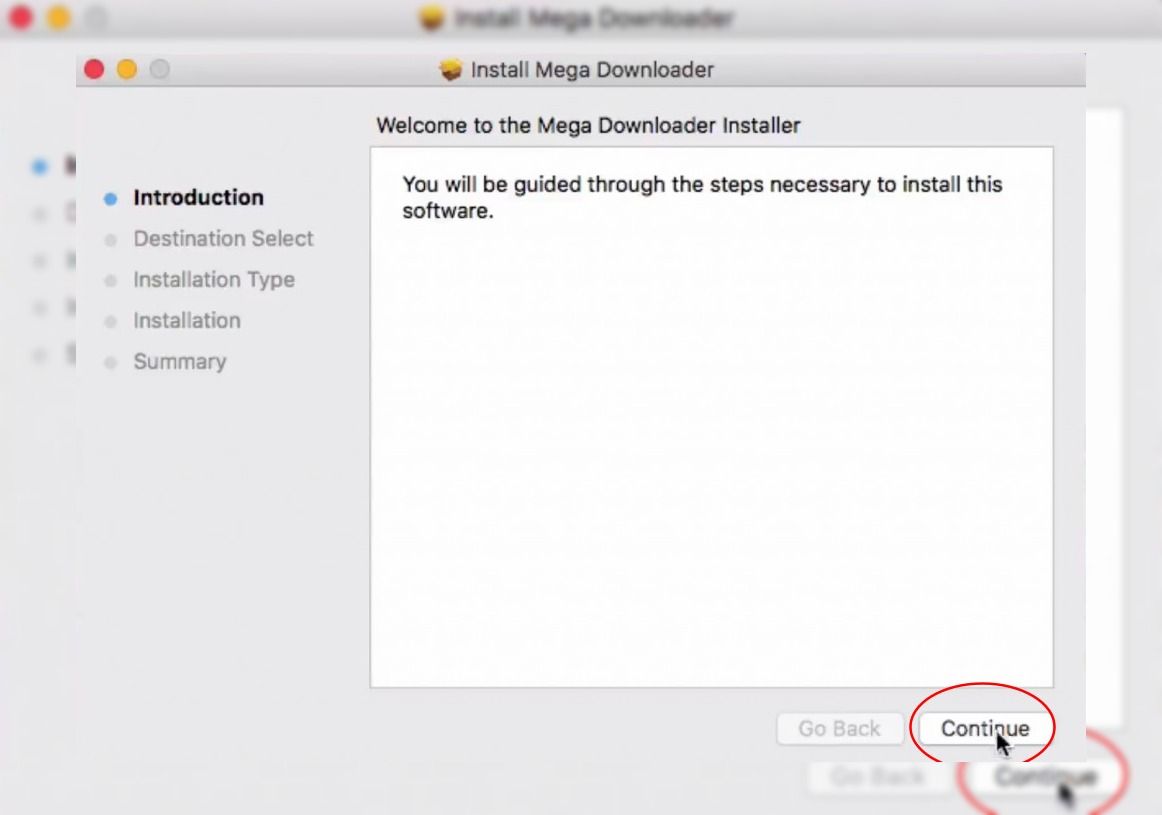Click the 'You will be guided' message text
This screenshot has width=1162, height=815.
pos(702,197)
